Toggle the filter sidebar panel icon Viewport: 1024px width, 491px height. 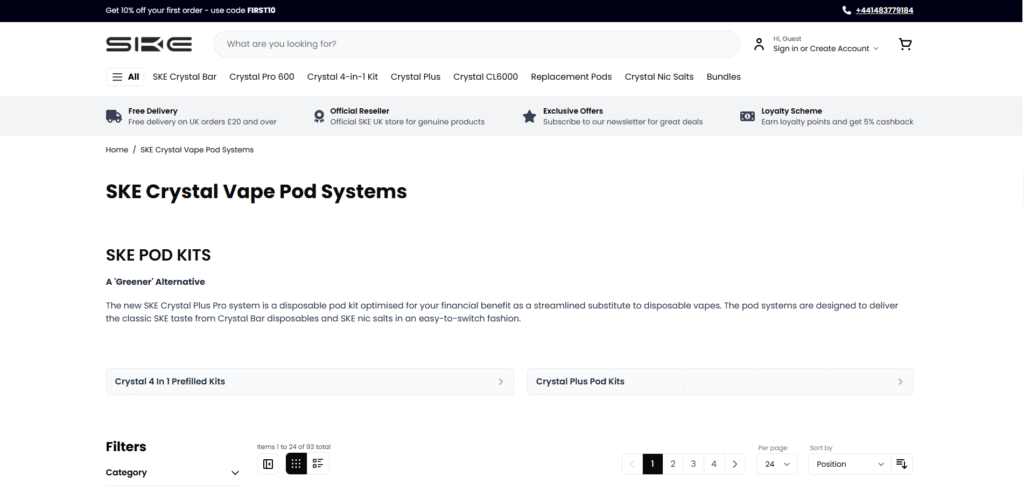tap(268, 464)
